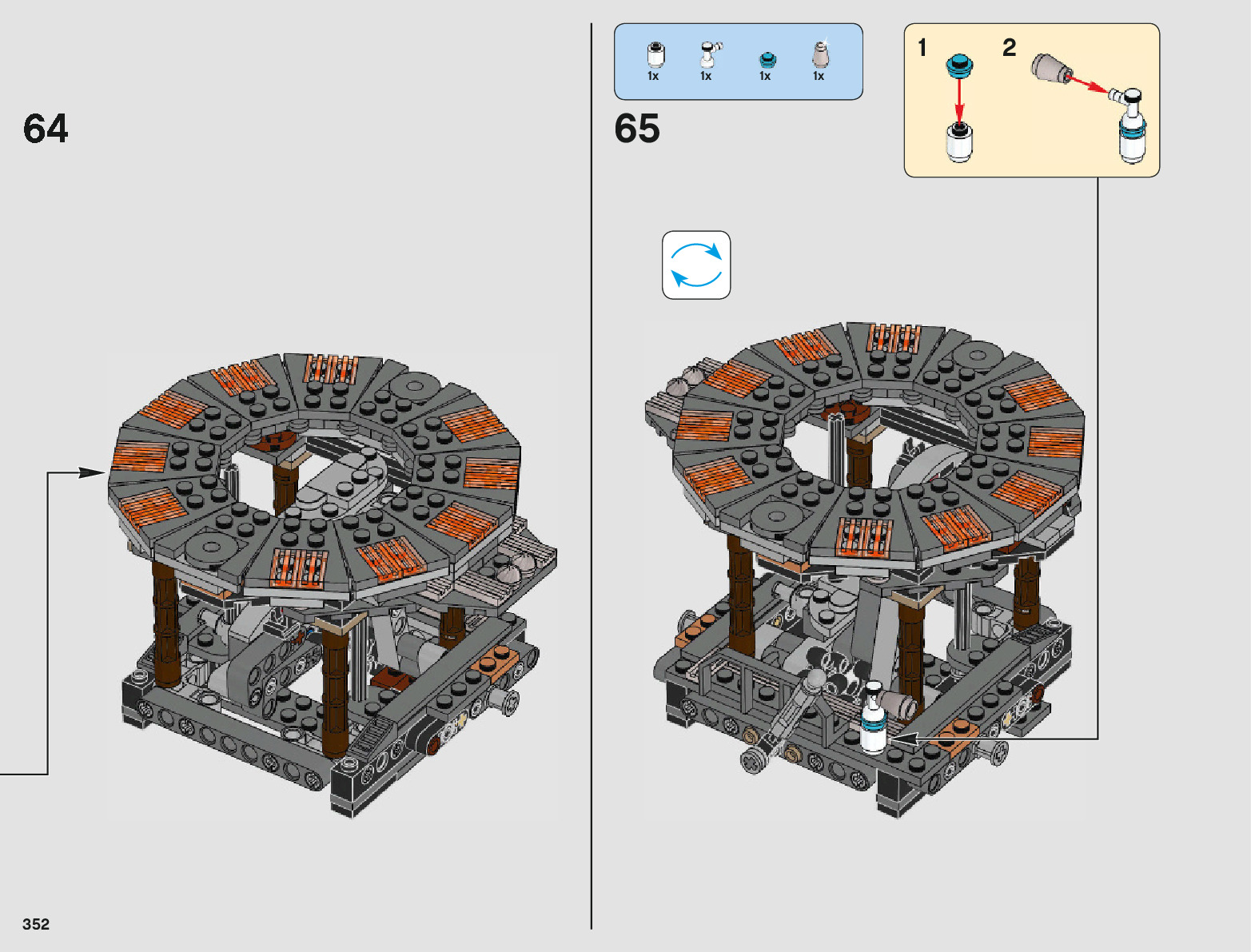Click the white bottle placed on step 65 model
Image resolution: width=1251 pixels, height=952 pixels.
pos(873,718)
